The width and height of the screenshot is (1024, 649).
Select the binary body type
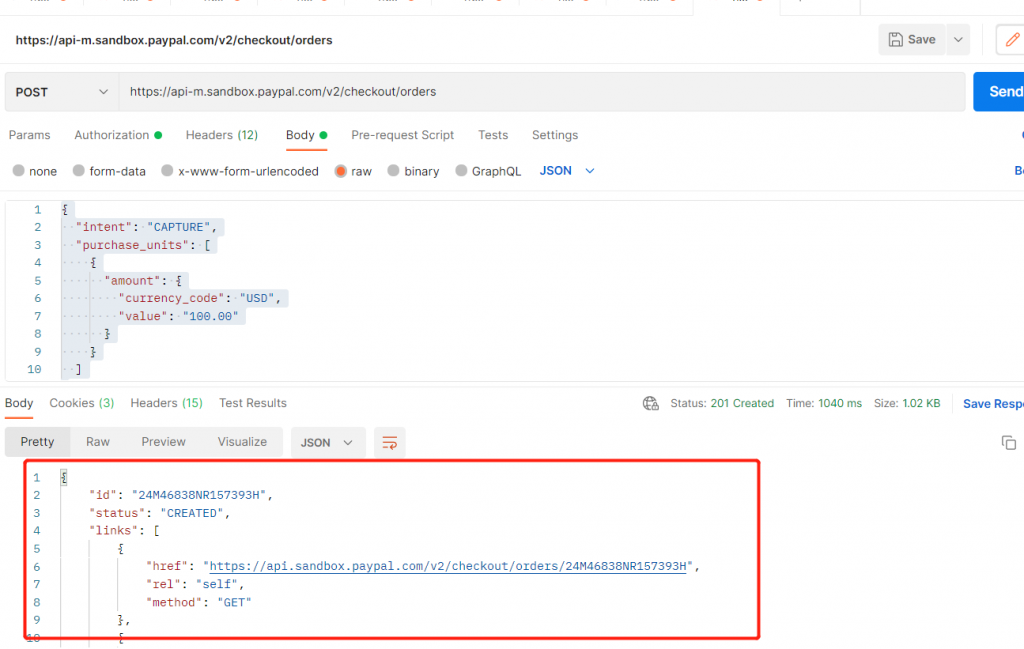click(413, 171)
